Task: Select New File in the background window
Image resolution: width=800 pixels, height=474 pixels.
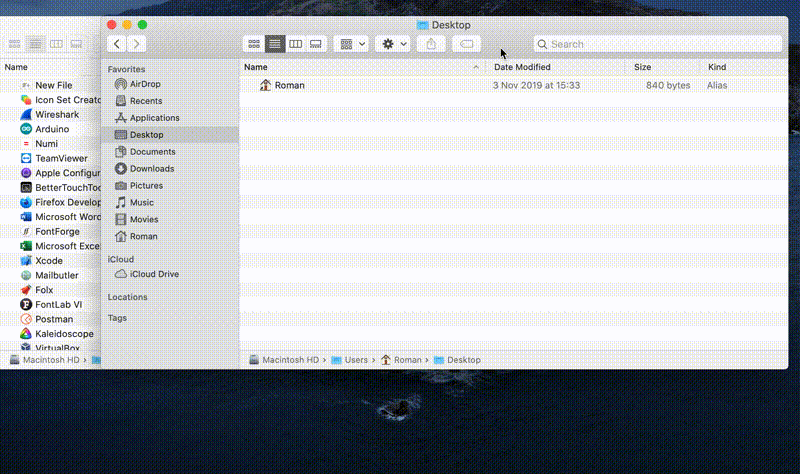Action: (x=51, y=85)
